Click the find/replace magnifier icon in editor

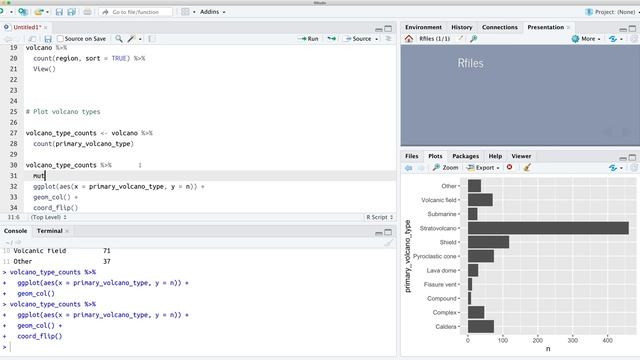(x=119, y=39)
